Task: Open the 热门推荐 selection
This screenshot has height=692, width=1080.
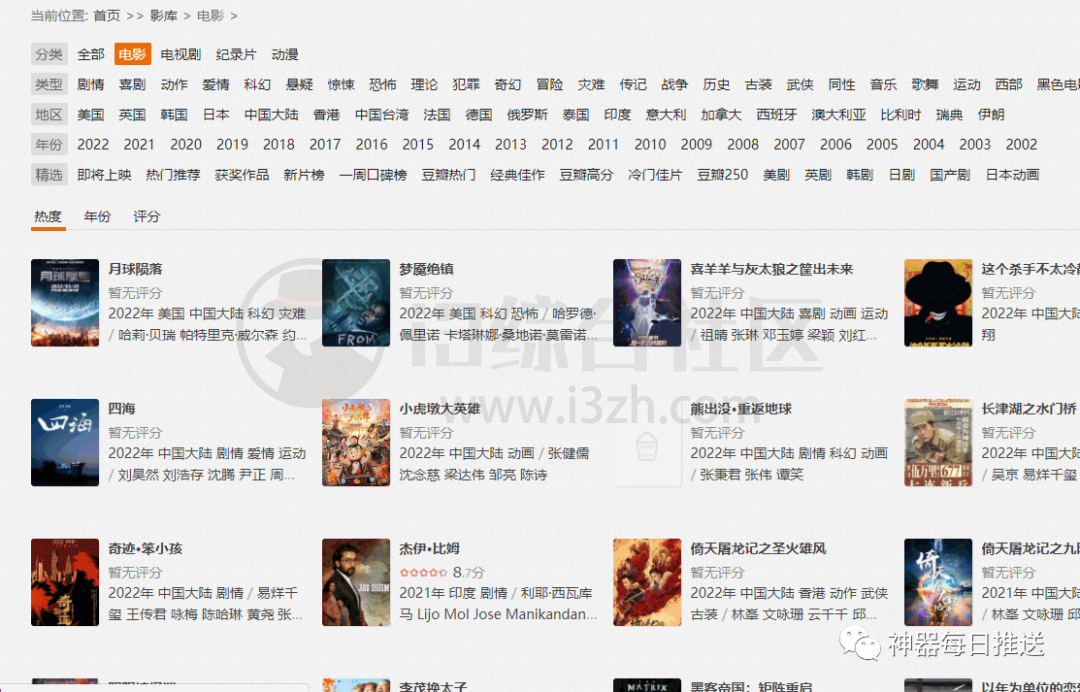Action: [x=173, y=175]
